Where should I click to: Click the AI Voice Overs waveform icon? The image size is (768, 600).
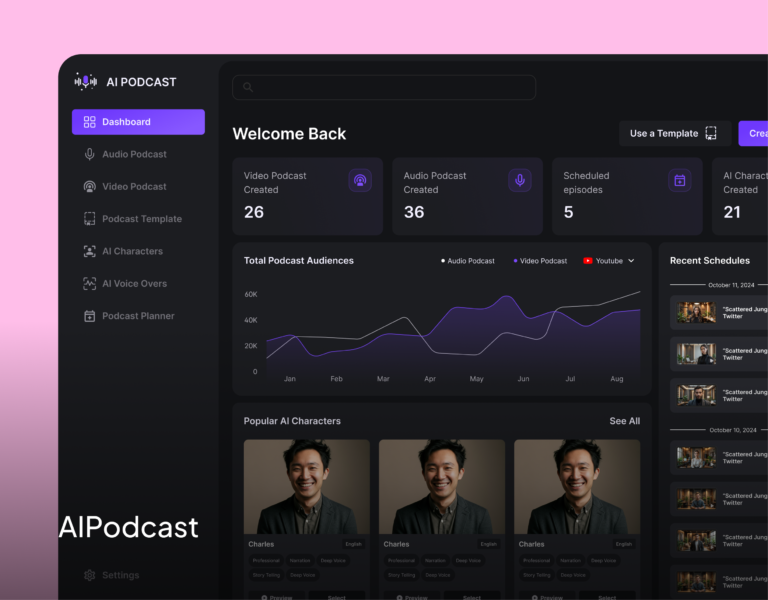pyautogui.click(x=90, y=284)
